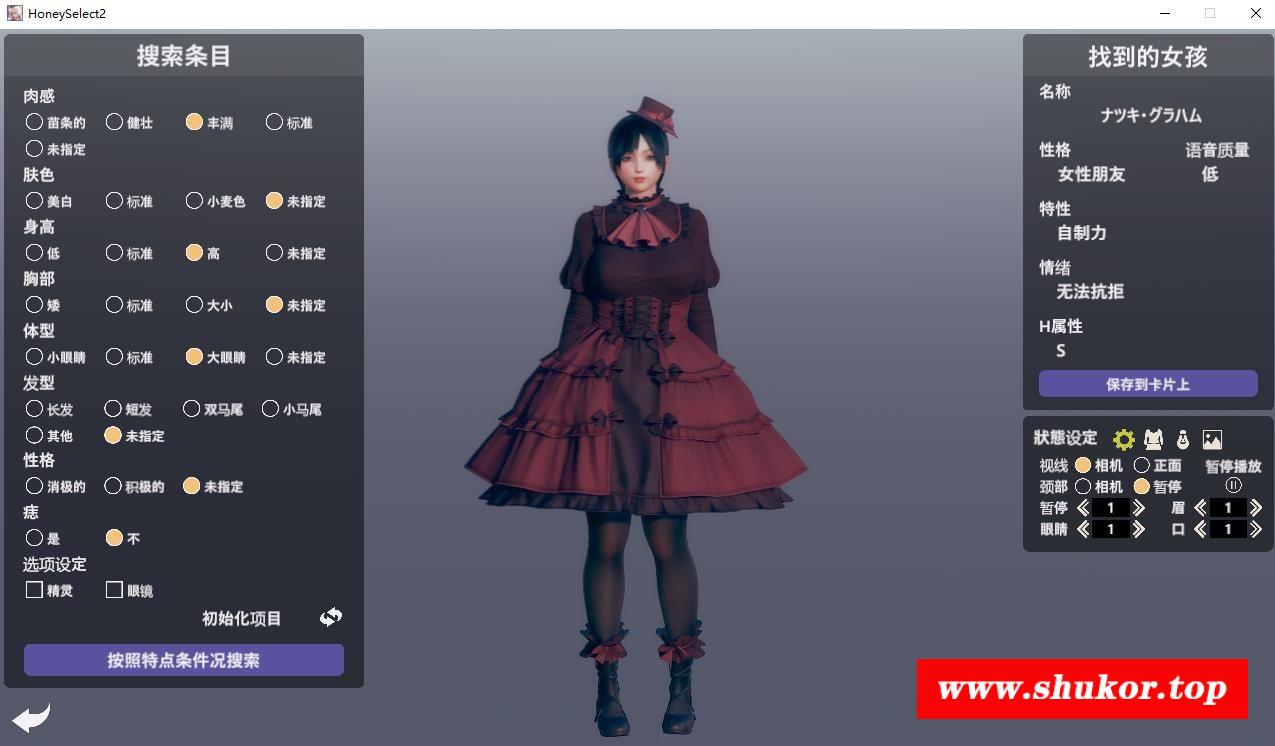Increase the 口 value with right arrows

(1255, 529)
